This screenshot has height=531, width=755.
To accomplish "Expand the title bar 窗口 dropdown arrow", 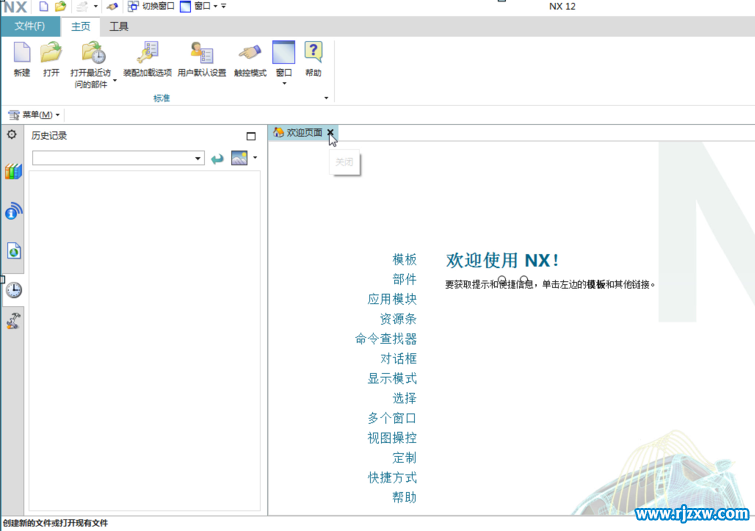I will pos(215,6).
